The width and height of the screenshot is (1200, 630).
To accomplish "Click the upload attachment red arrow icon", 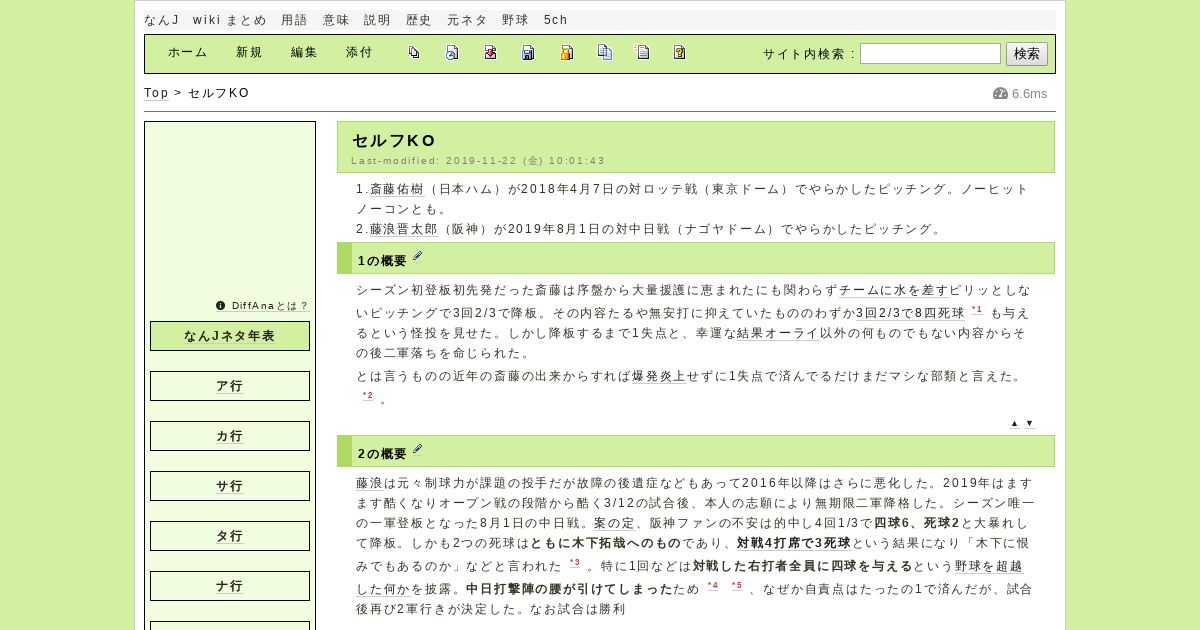I will coord(490,53).
